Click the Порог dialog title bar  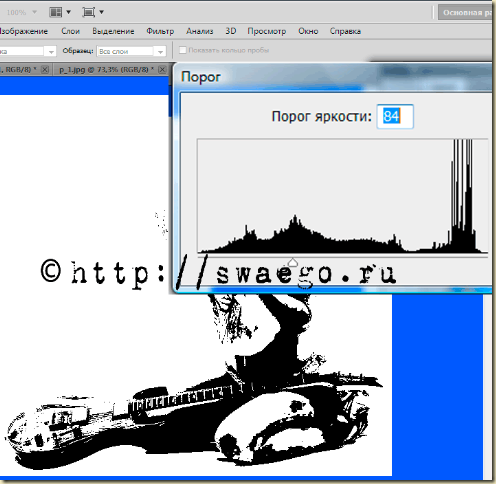333,77
